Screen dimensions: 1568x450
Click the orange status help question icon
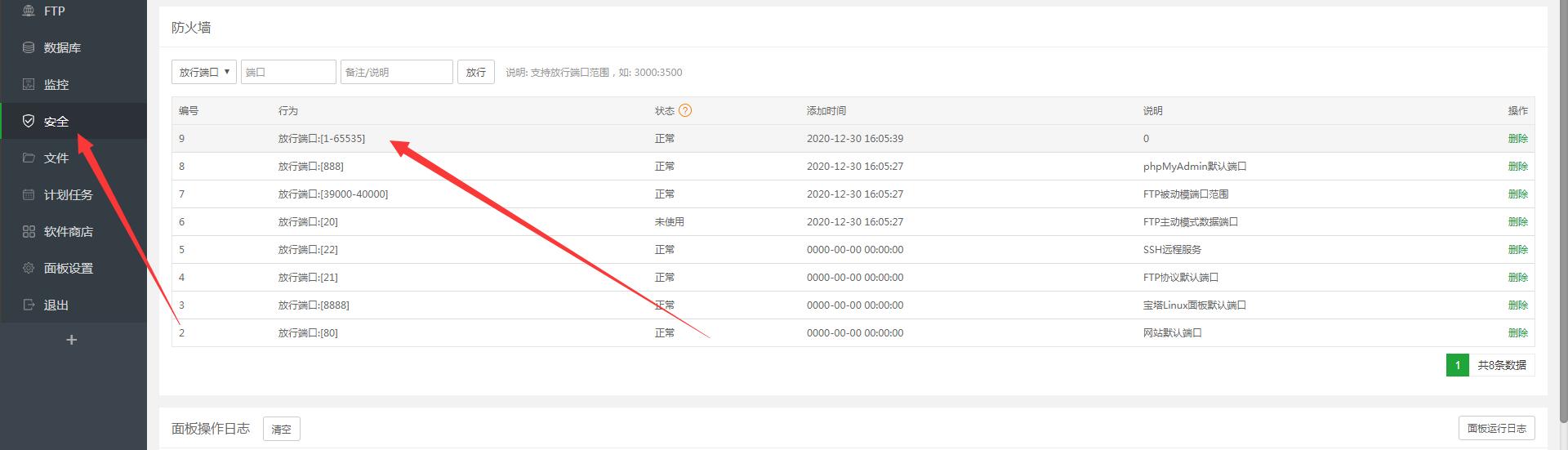tap(685, 110)
